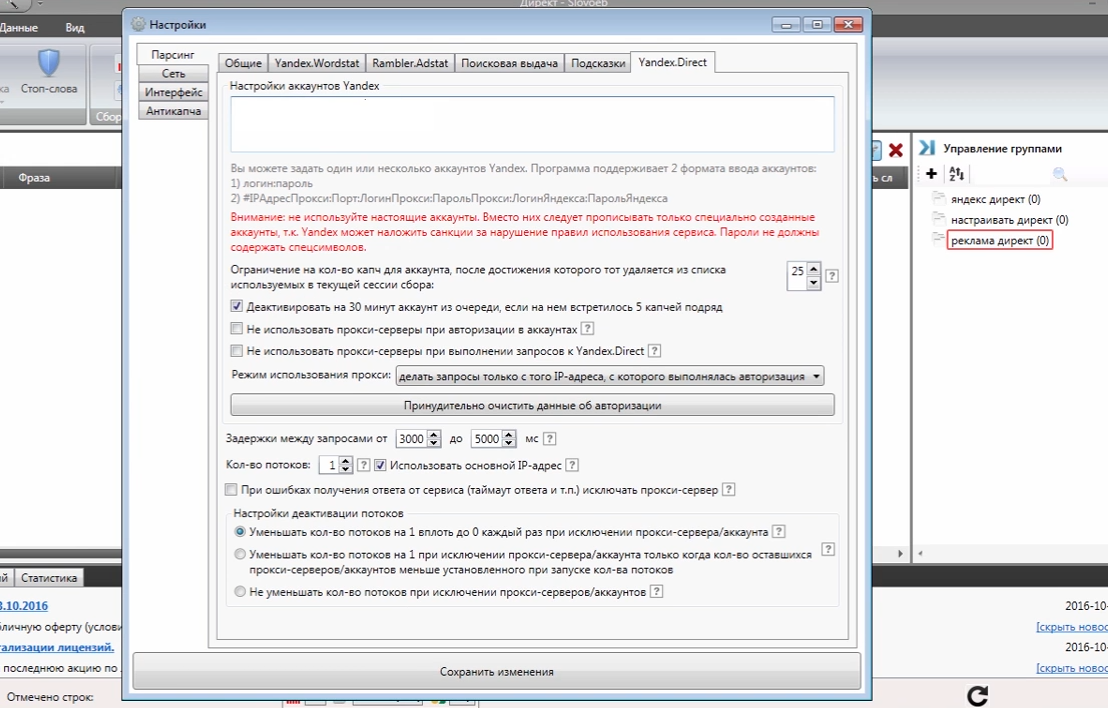Open the Rambler.Adstat tab

[410, 63]
